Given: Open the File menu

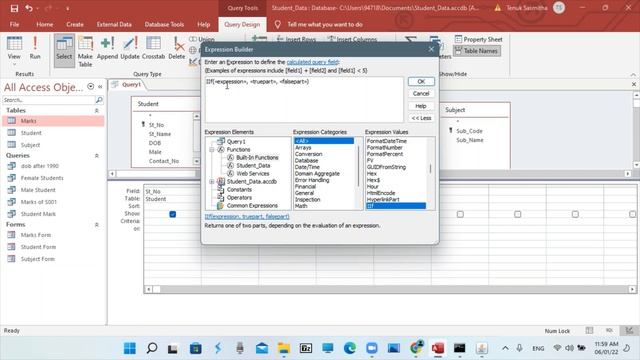Looking at the screenshot, I should pyautogui.click(x=14, y=24).
